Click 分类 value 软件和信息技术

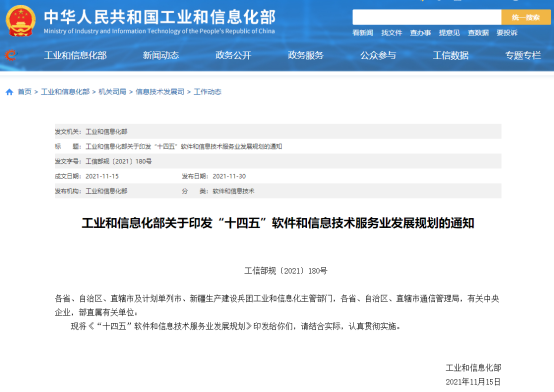233,191
